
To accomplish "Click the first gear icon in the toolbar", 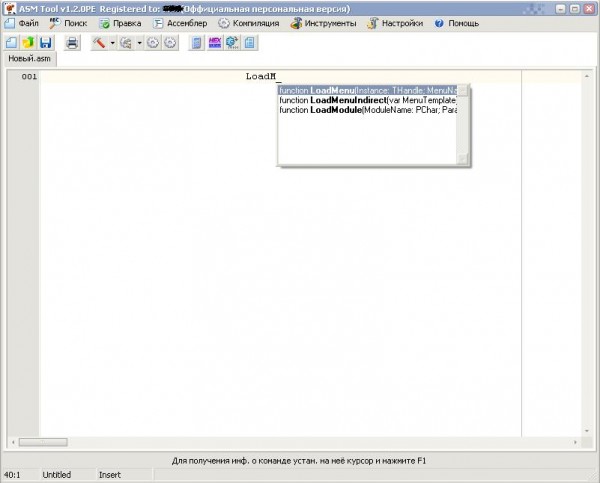I will tap(153, 43).
